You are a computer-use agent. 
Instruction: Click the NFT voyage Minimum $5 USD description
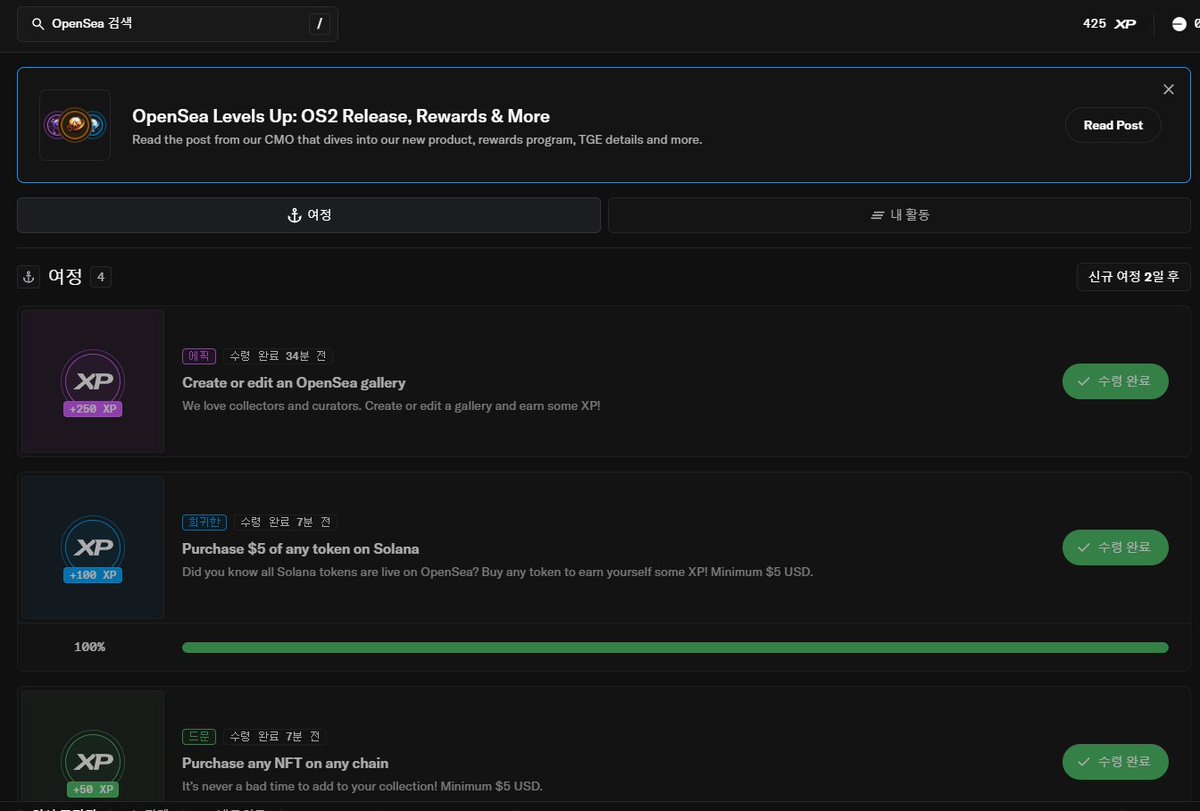tap(362, 786)
